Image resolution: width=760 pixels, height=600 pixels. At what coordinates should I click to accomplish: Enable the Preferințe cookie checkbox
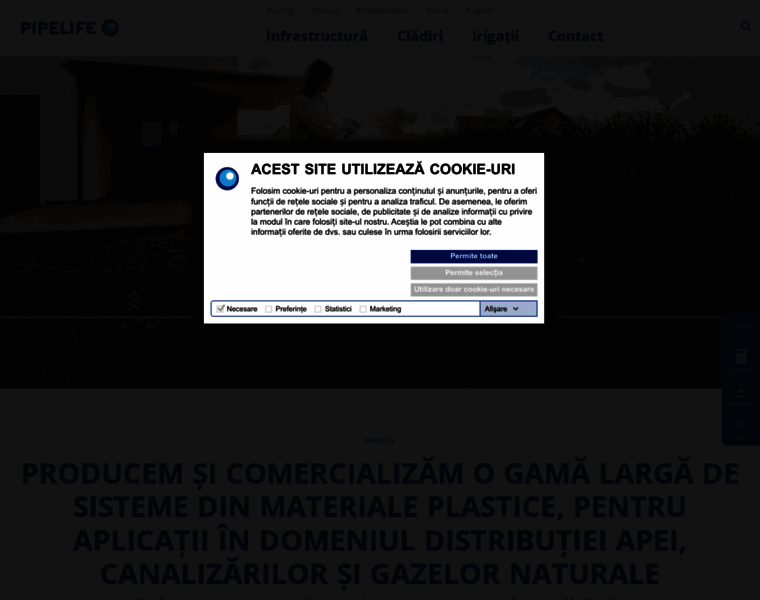(x=268, y=309)
